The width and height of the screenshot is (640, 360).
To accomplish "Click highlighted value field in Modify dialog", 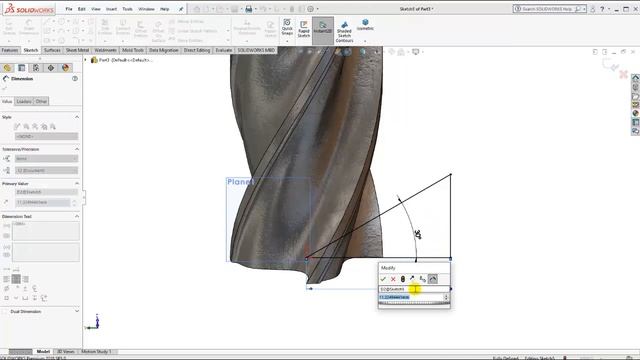I will point(411,298).
